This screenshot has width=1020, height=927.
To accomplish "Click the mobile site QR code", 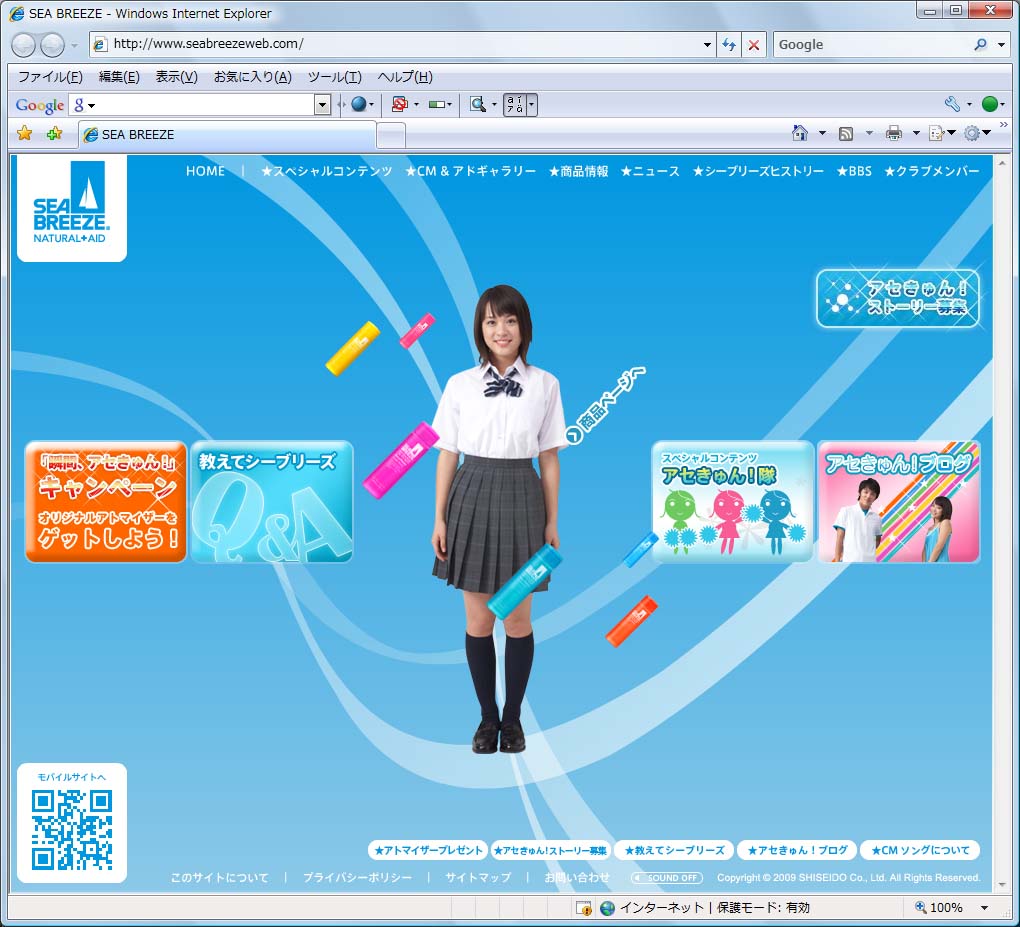I will (x=72, y=829).
